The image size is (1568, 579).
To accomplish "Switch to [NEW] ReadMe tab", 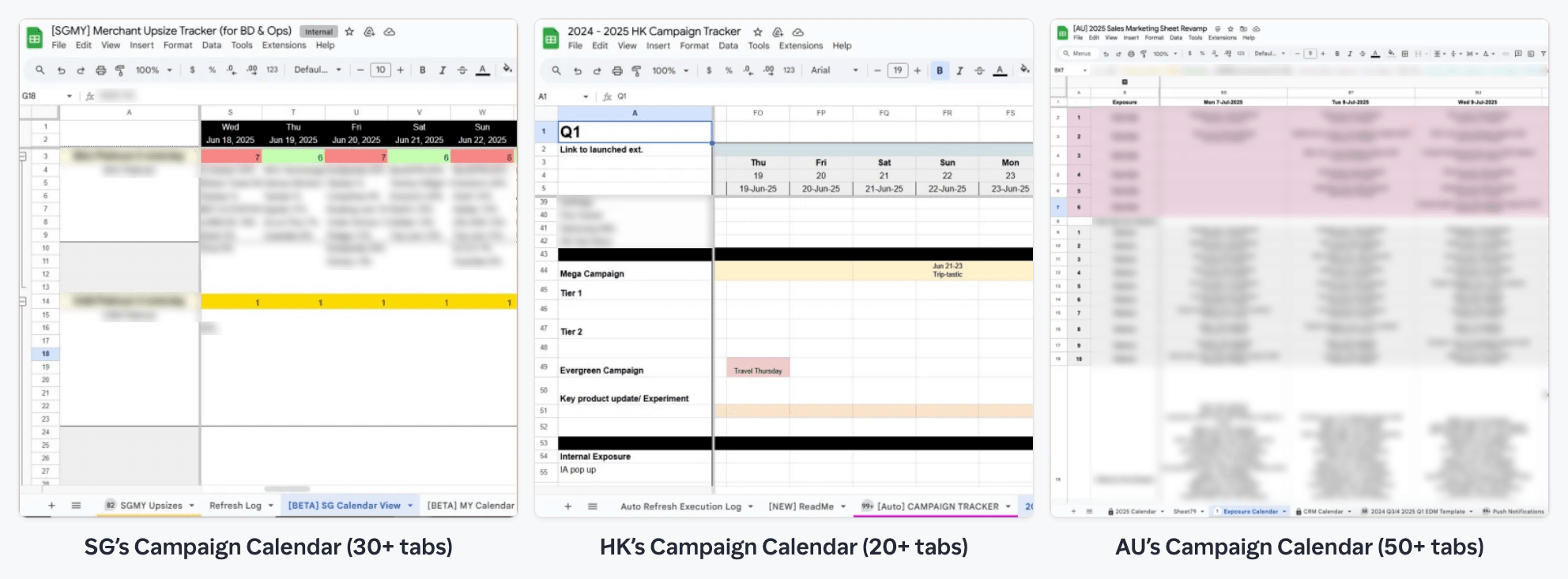I will [x=801, y=506].
